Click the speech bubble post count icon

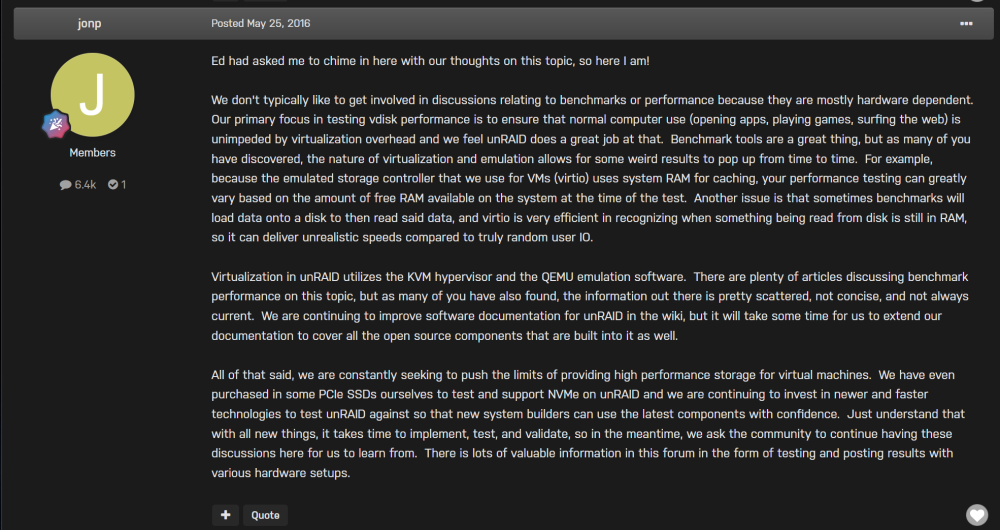tap(66, 185)
